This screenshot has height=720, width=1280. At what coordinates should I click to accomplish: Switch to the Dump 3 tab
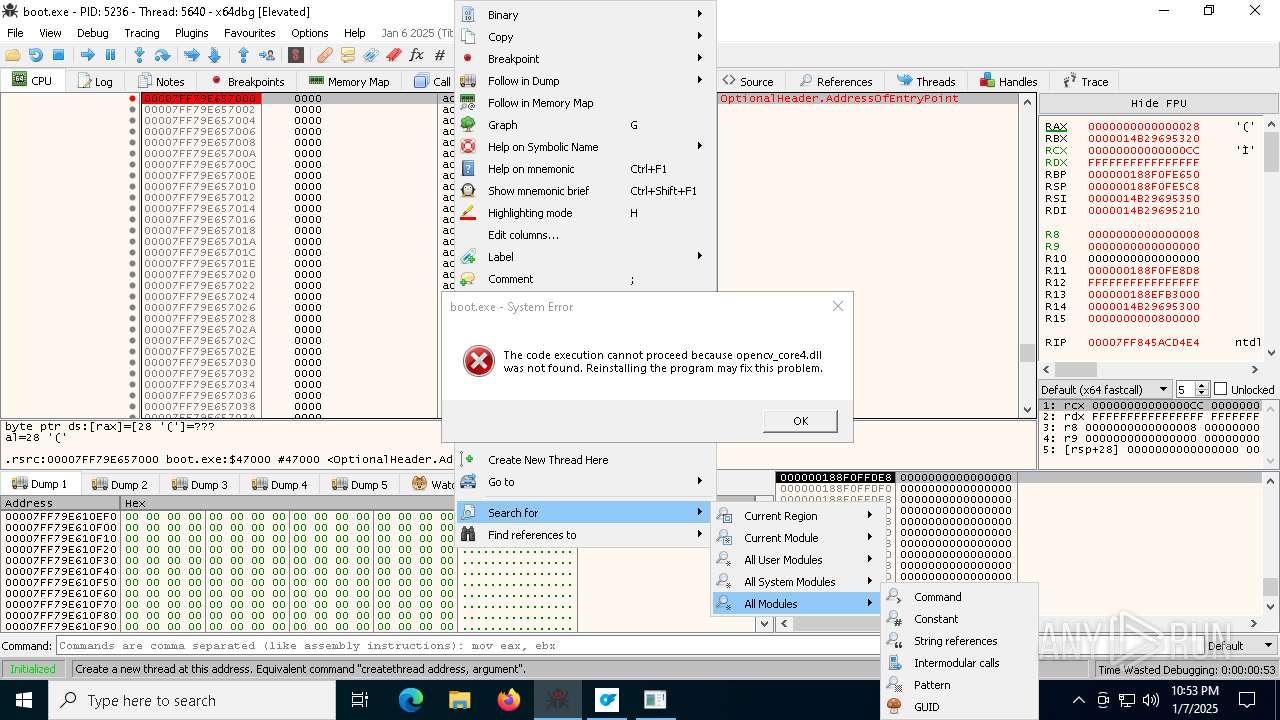198,485
